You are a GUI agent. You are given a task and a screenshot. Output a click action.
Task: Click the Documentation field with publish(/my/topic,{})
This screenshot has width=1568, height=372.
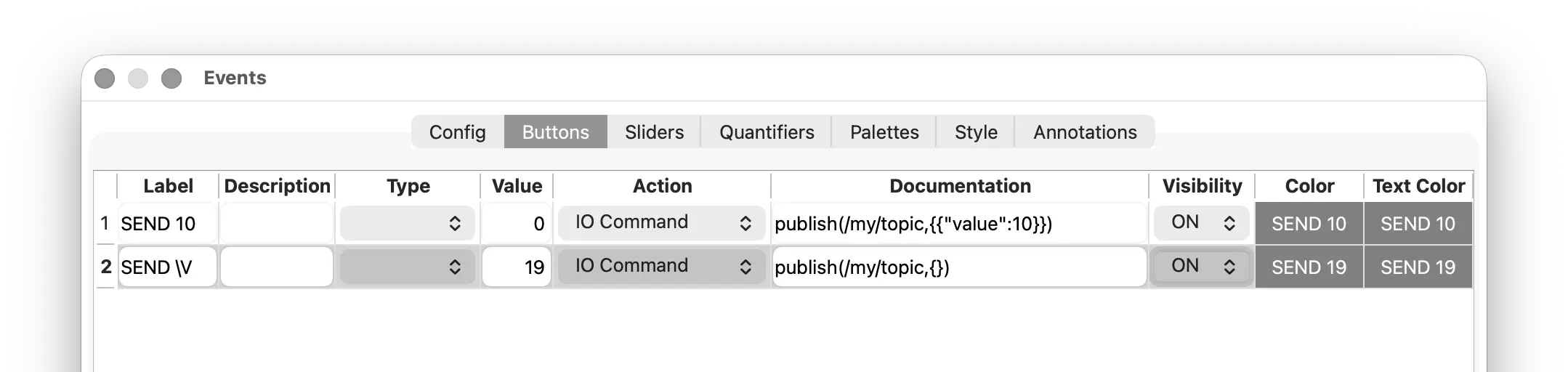959,267
